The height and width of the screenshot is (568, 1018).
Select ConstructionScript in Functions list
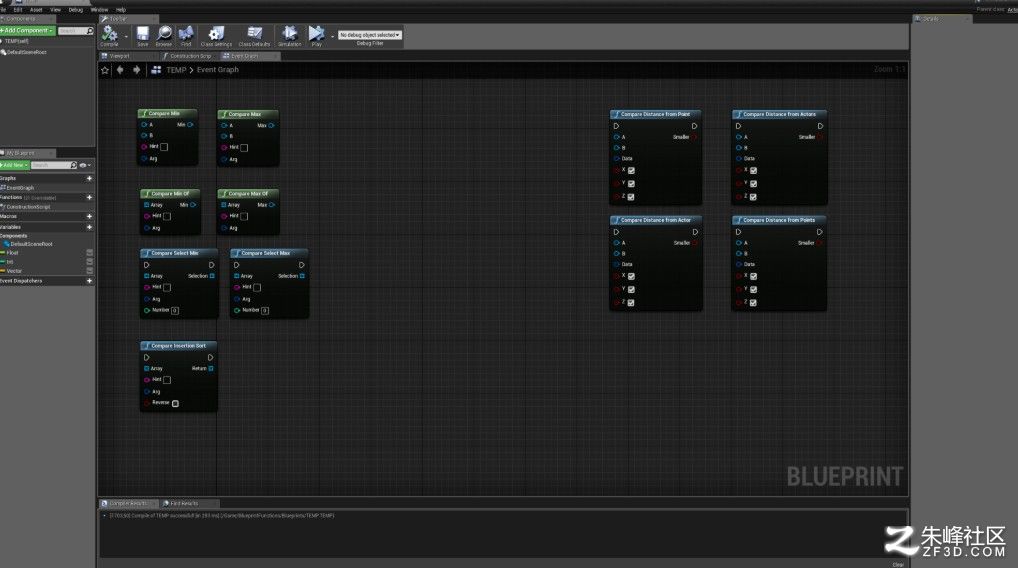click(28, 206)
